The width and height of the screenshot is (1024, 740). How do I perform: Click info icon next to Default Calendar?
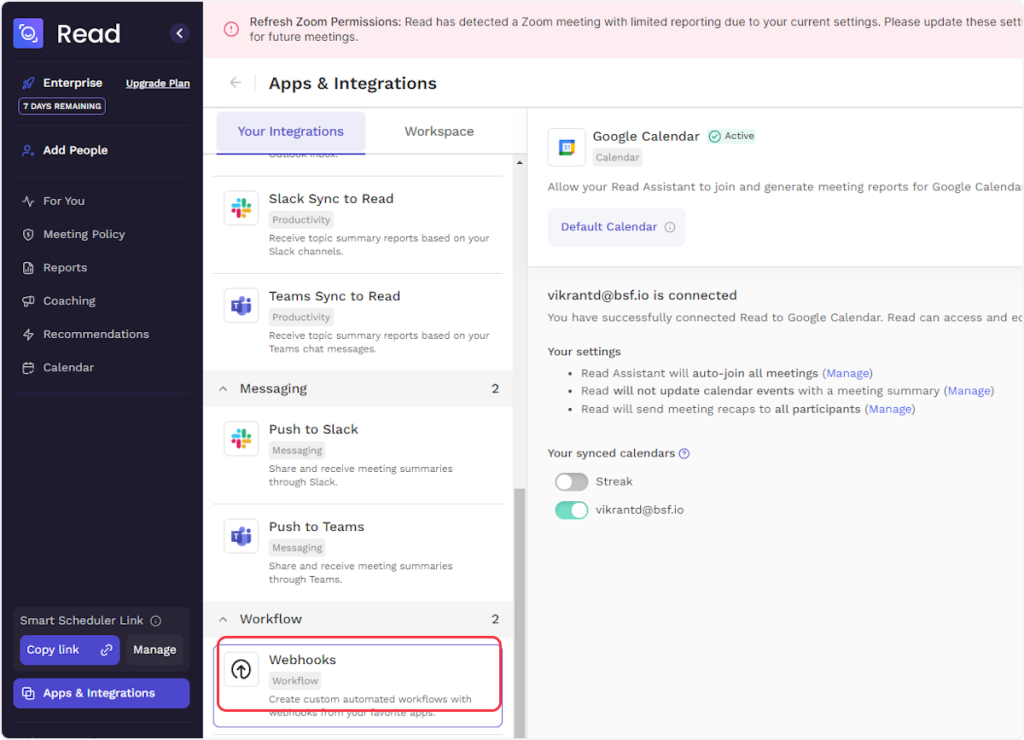point(670,227)
